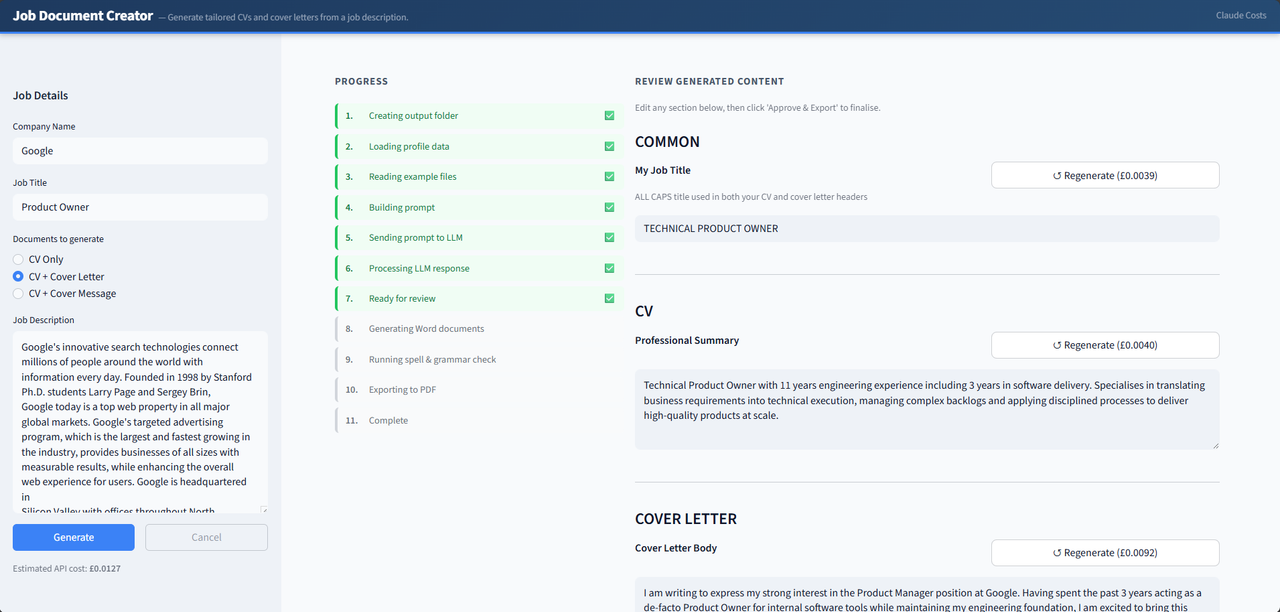Screen dimensions: 1280x612
Task: Click the Job Description scrollbar
Action: pos(263,420)
